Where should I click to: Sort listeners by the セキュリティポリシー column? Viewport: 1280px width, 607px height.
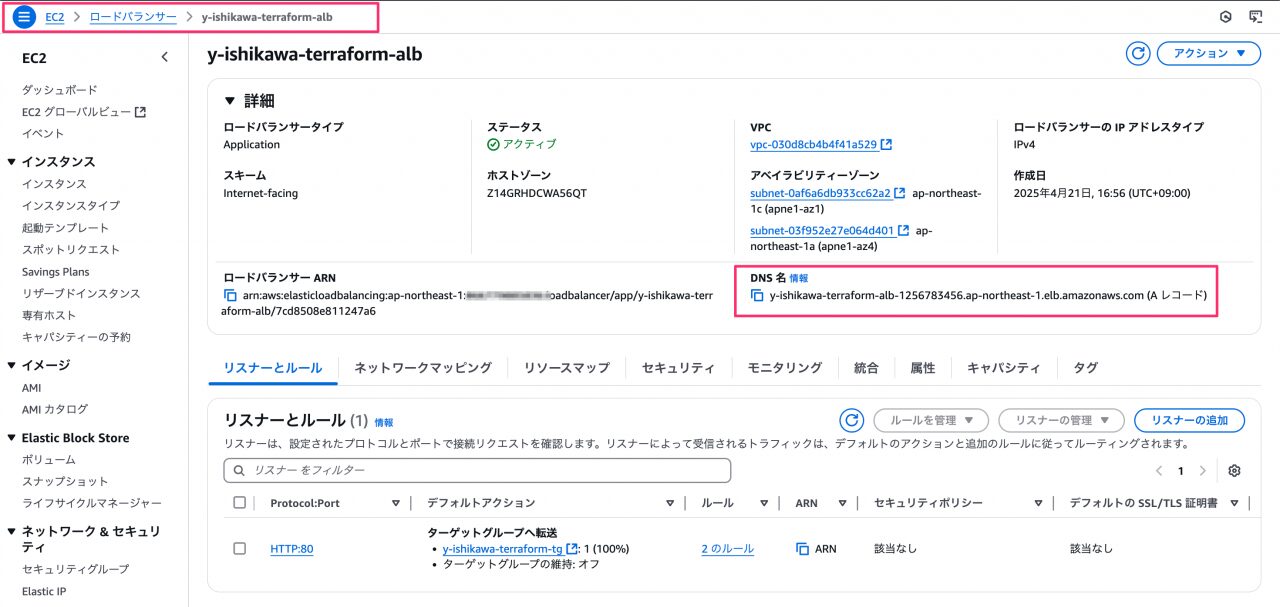pos(1039,503)
